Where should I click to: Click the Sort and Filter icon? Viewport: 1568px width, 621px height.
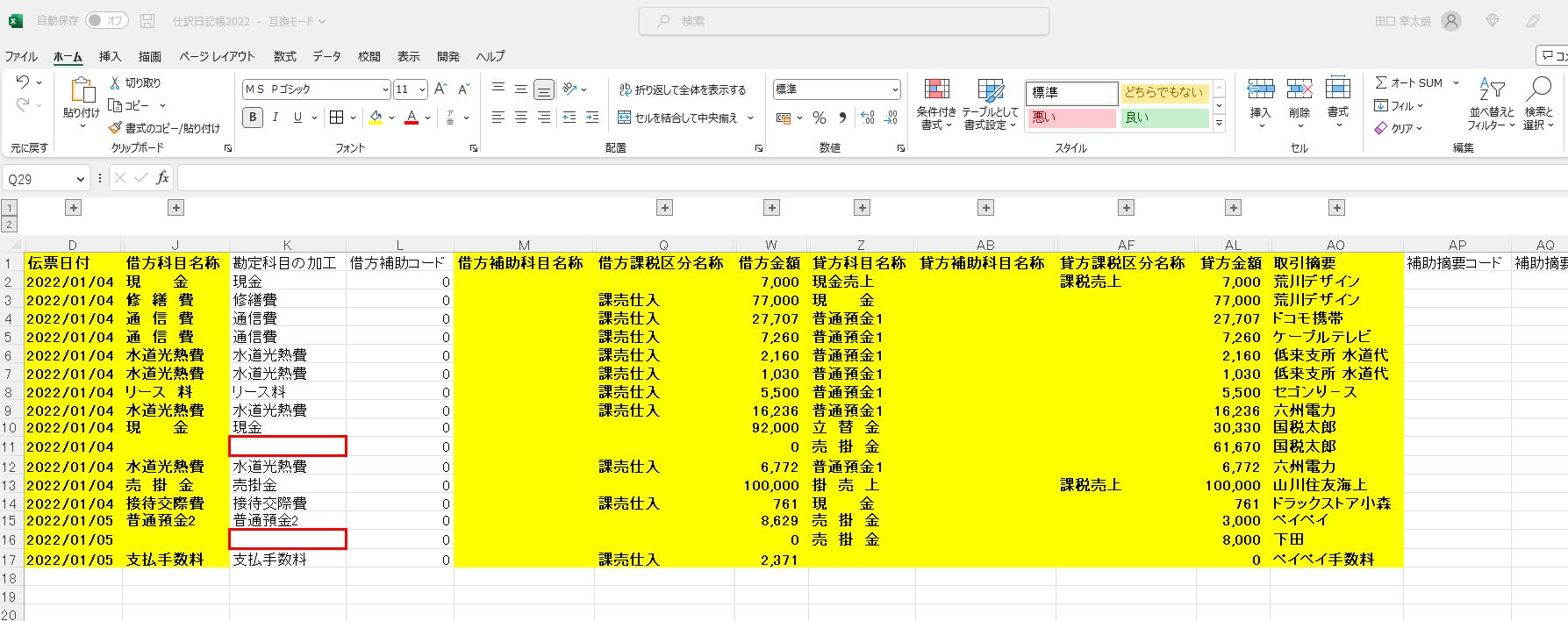[1491, 90]
